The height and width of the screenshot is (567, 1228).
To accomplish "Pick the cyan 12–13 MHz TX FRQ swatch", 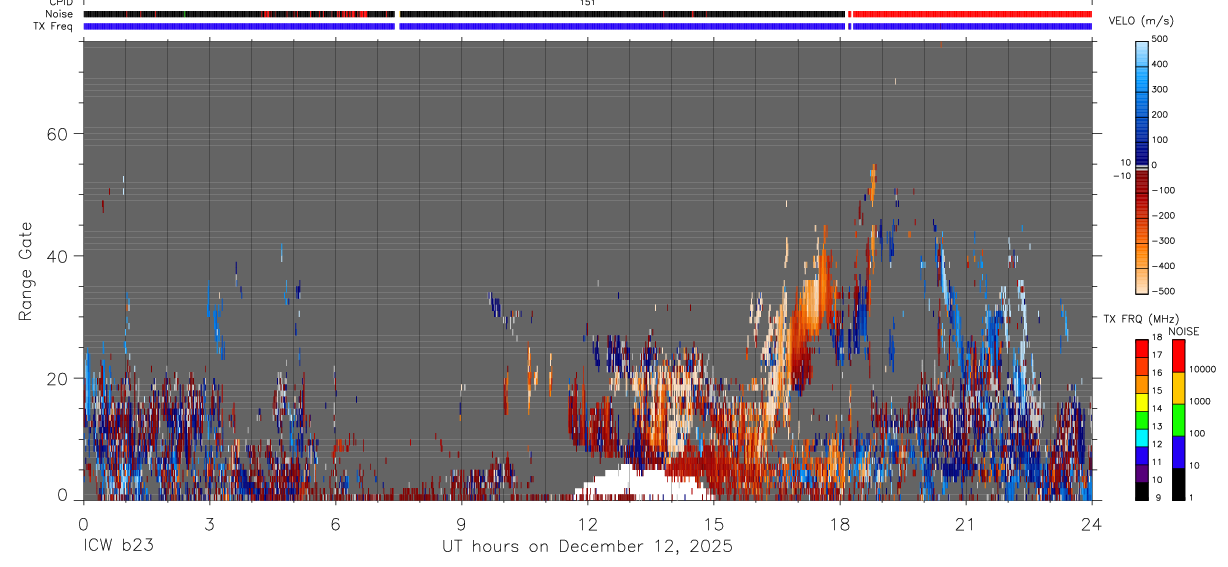I will pyautogui.click(x=1142, y=438).
